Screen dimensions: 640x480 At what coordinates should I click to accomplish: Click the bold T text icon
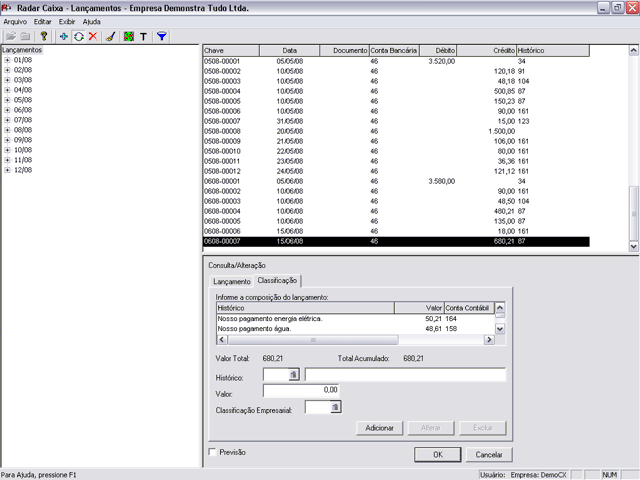[x=143, y=35]
